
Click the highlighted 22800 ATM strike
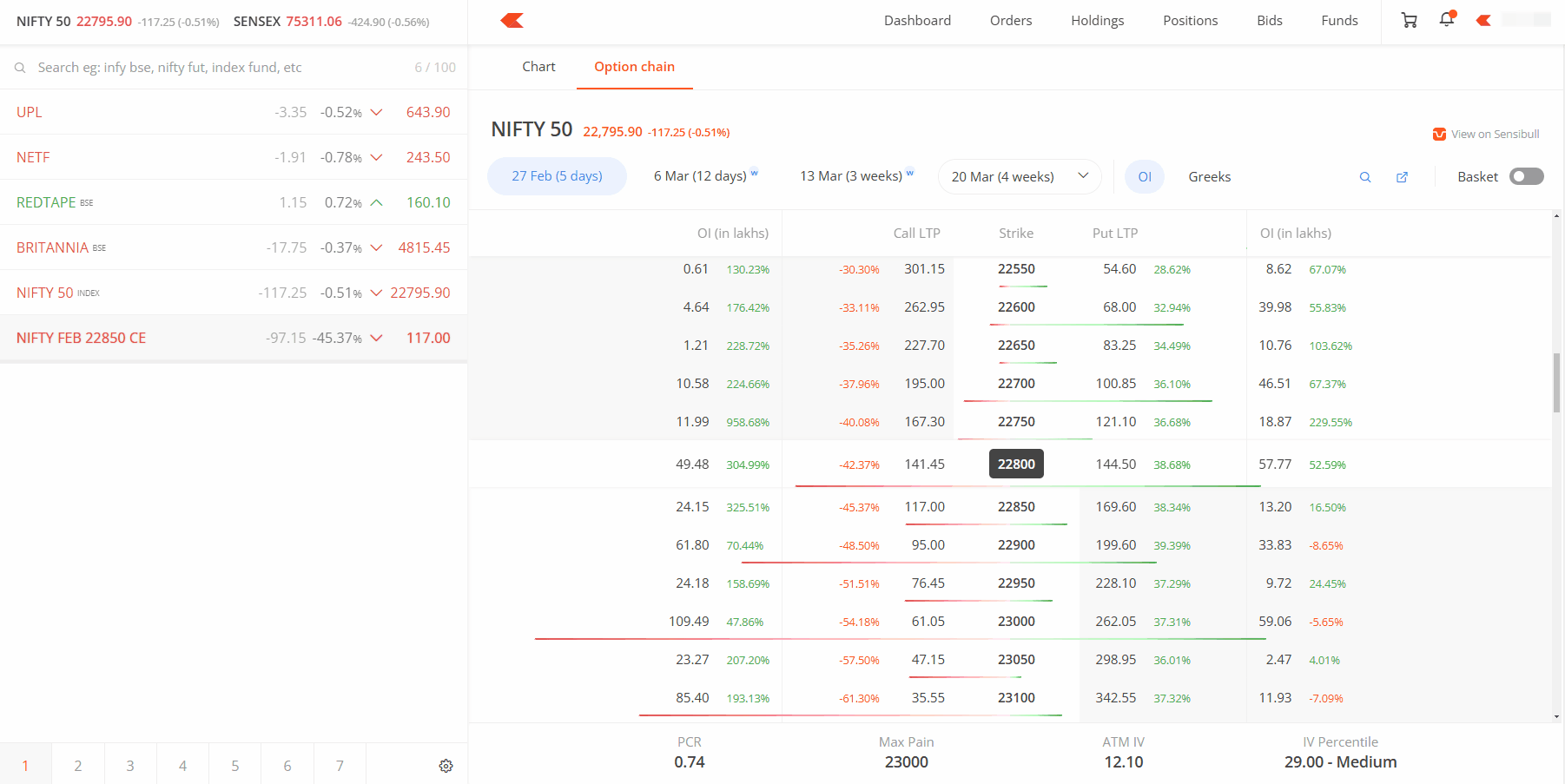click(1016, 464)
